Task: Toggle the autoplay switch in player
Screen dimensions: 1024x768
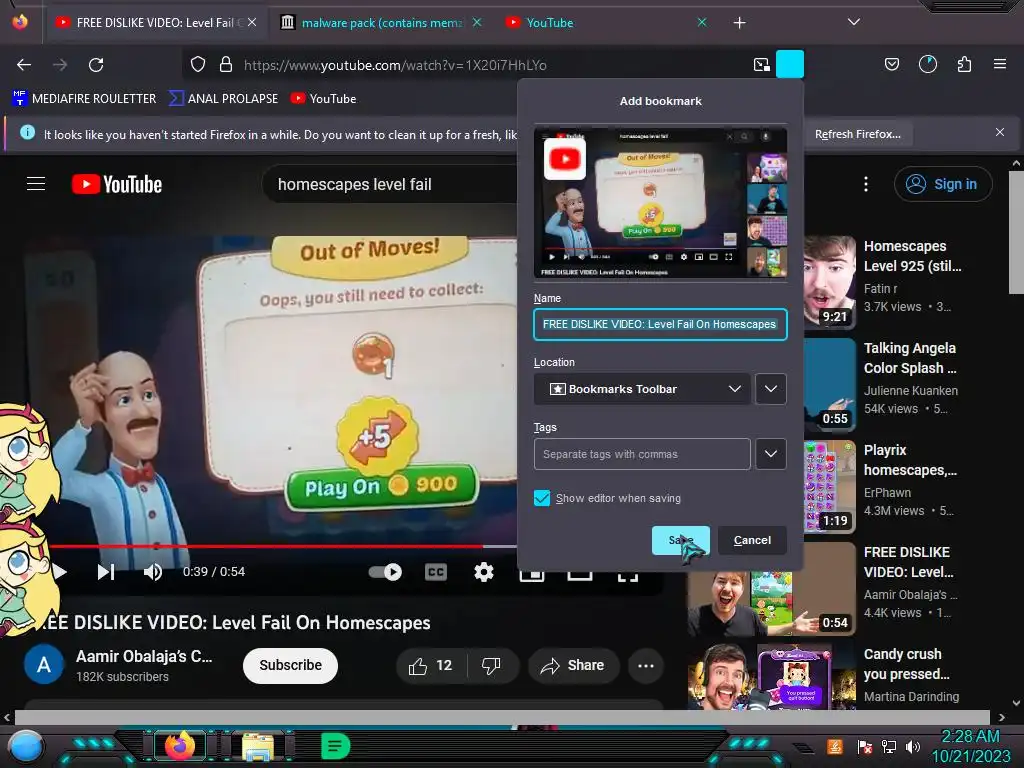Action: tap(385, 572)
